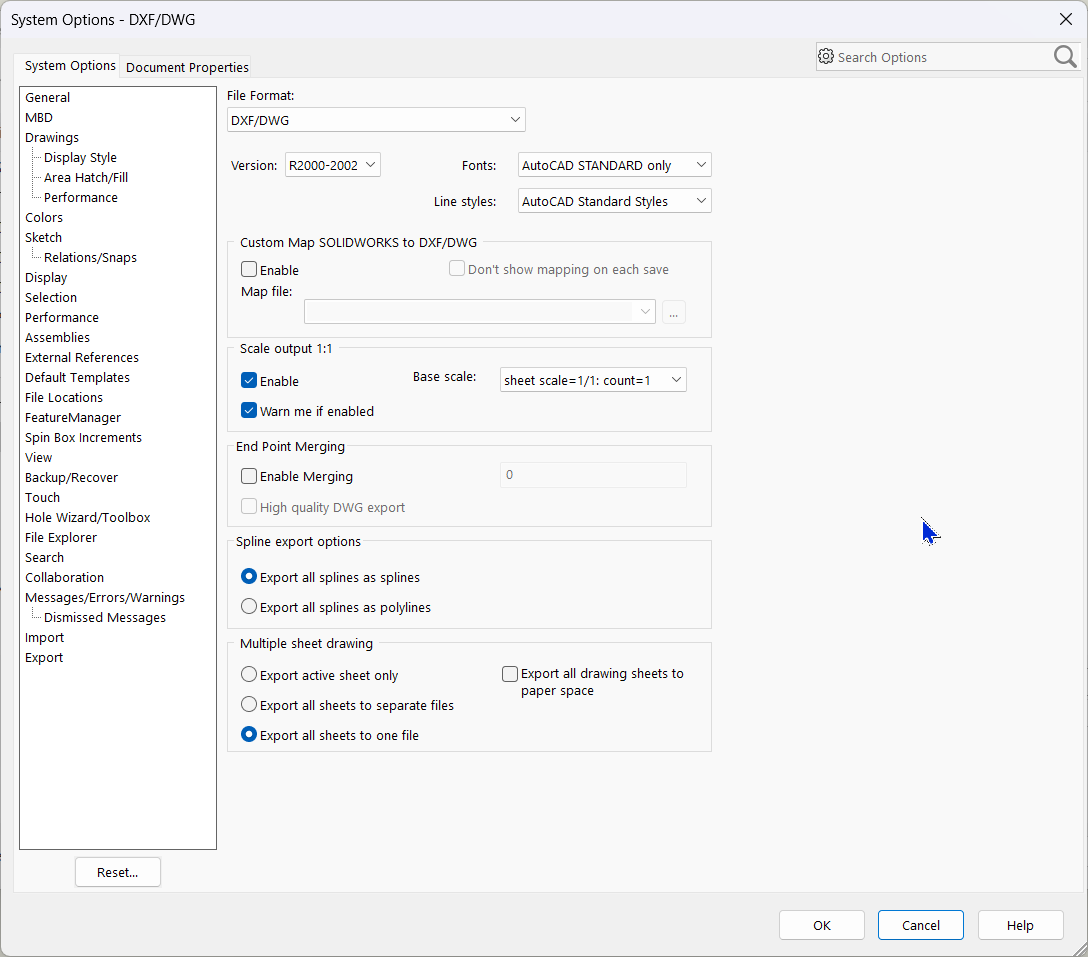The image size is (1088, 957).
Task: Select Export all splines as splines
Action: click(248, 576)
